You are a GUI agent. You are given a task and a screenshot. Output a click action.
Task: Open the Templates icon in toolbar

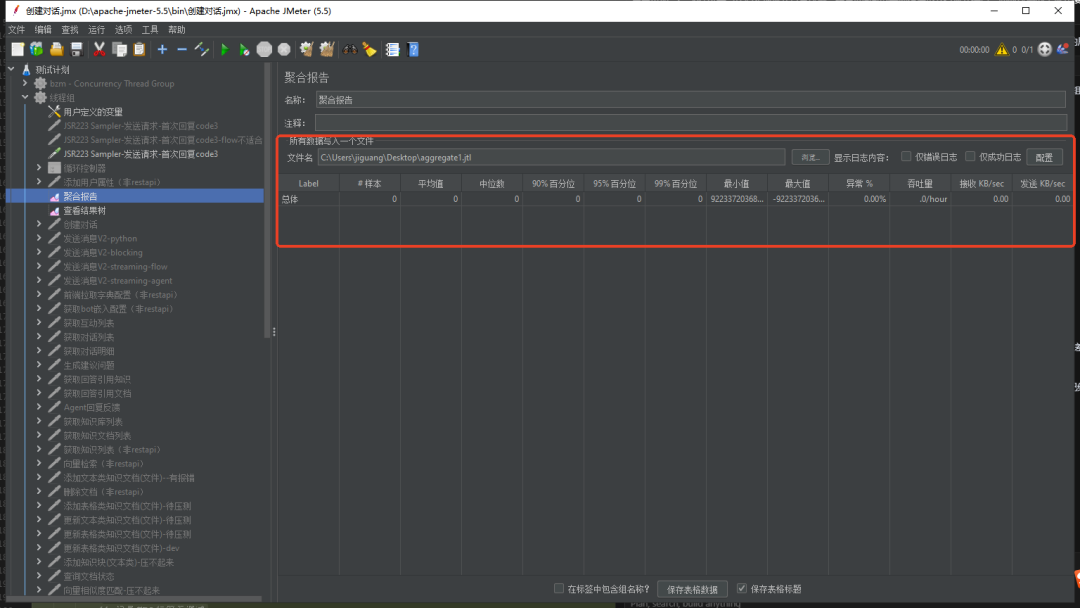point(37,49)
